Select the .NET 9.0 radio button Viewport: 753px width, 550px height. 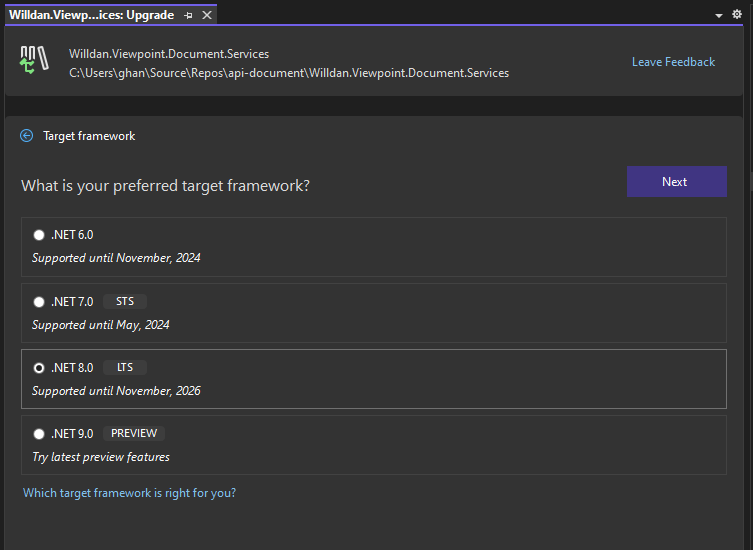point(39,434)
